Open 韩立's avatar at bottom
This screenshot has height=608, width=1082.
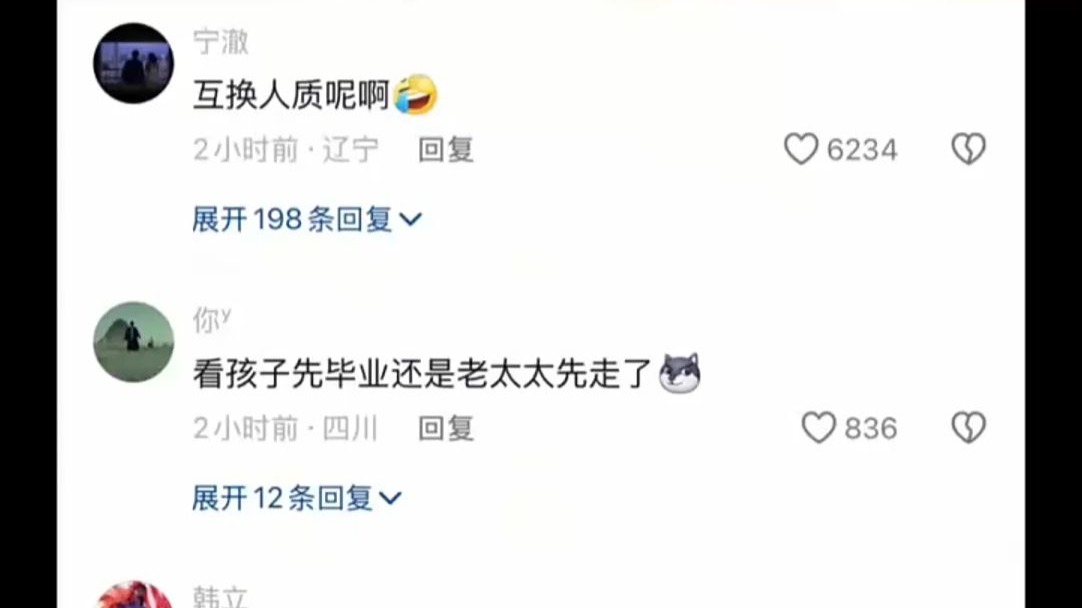(x=133, y=595)
